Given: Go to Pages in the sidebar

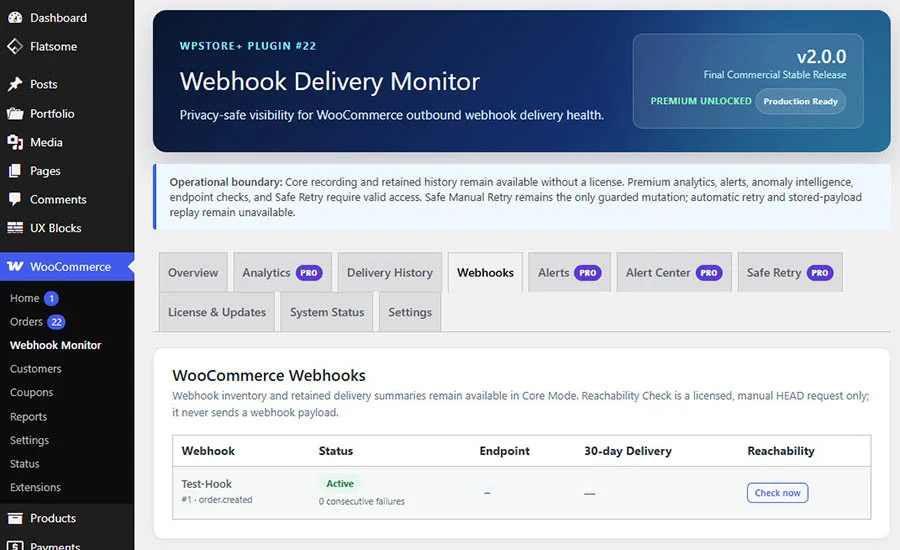Looking at the screenshot, I should 45,171.
